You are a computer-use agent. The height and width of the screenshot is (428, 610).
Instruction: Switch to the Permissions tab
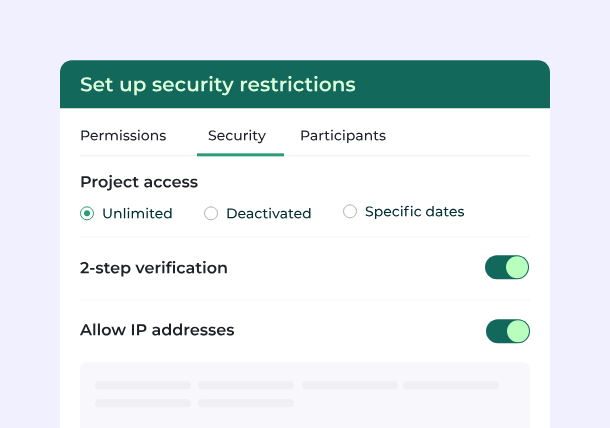(123, 135)
